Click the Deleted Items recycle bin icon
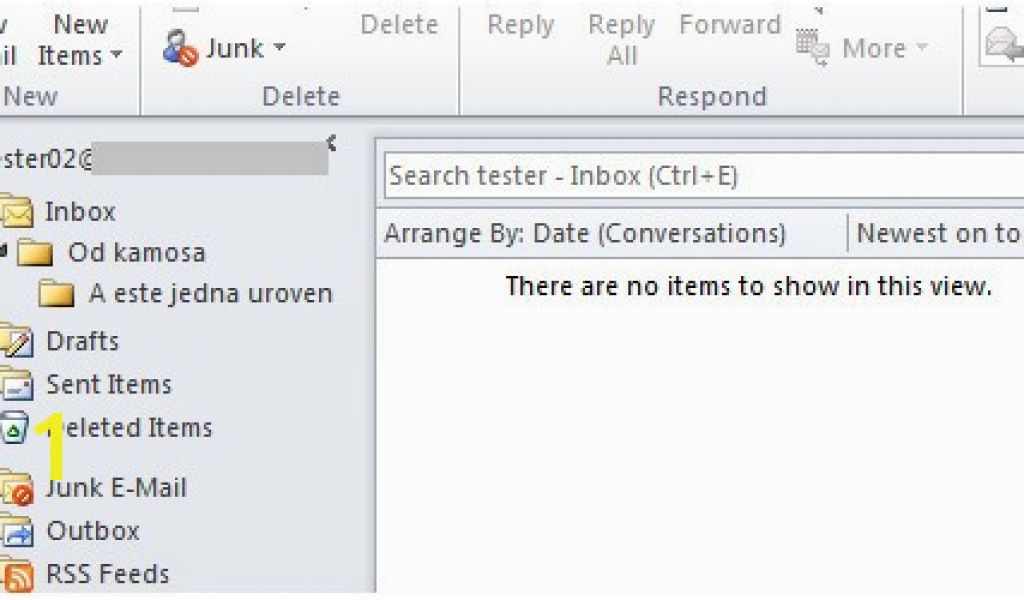The image size is (1024, 600). point(14,428)
